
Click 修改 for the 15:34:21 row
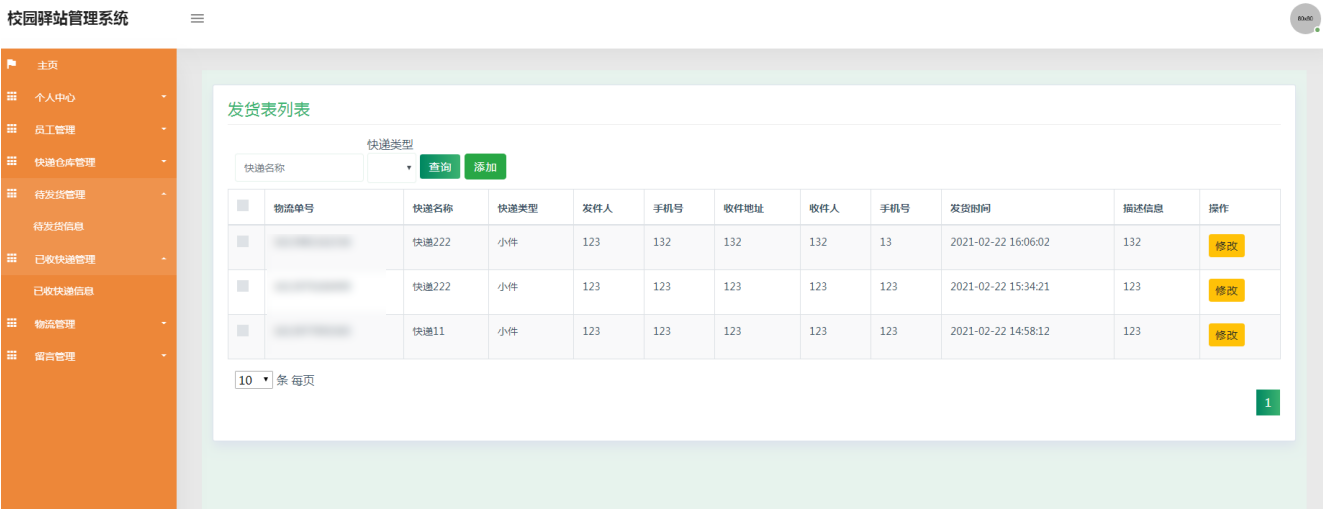(1226, 290)
